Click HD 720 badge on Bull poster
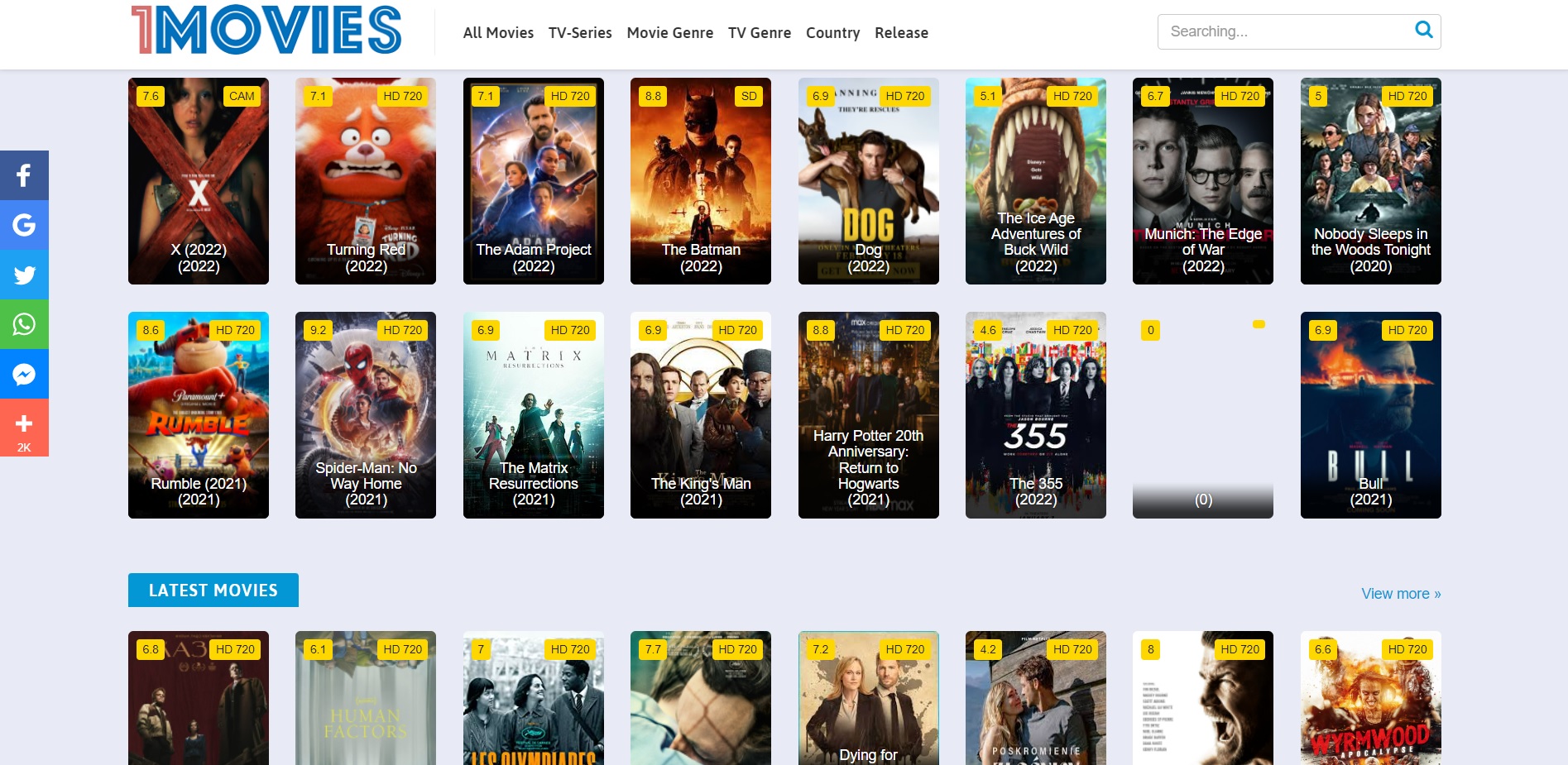1568x765 pixels. (1407, 330)
